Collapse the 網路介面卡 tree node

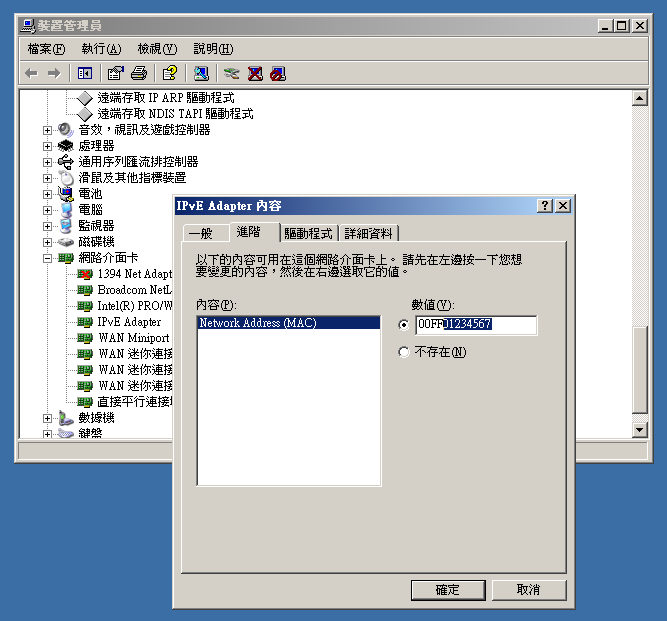coord(47,258)
